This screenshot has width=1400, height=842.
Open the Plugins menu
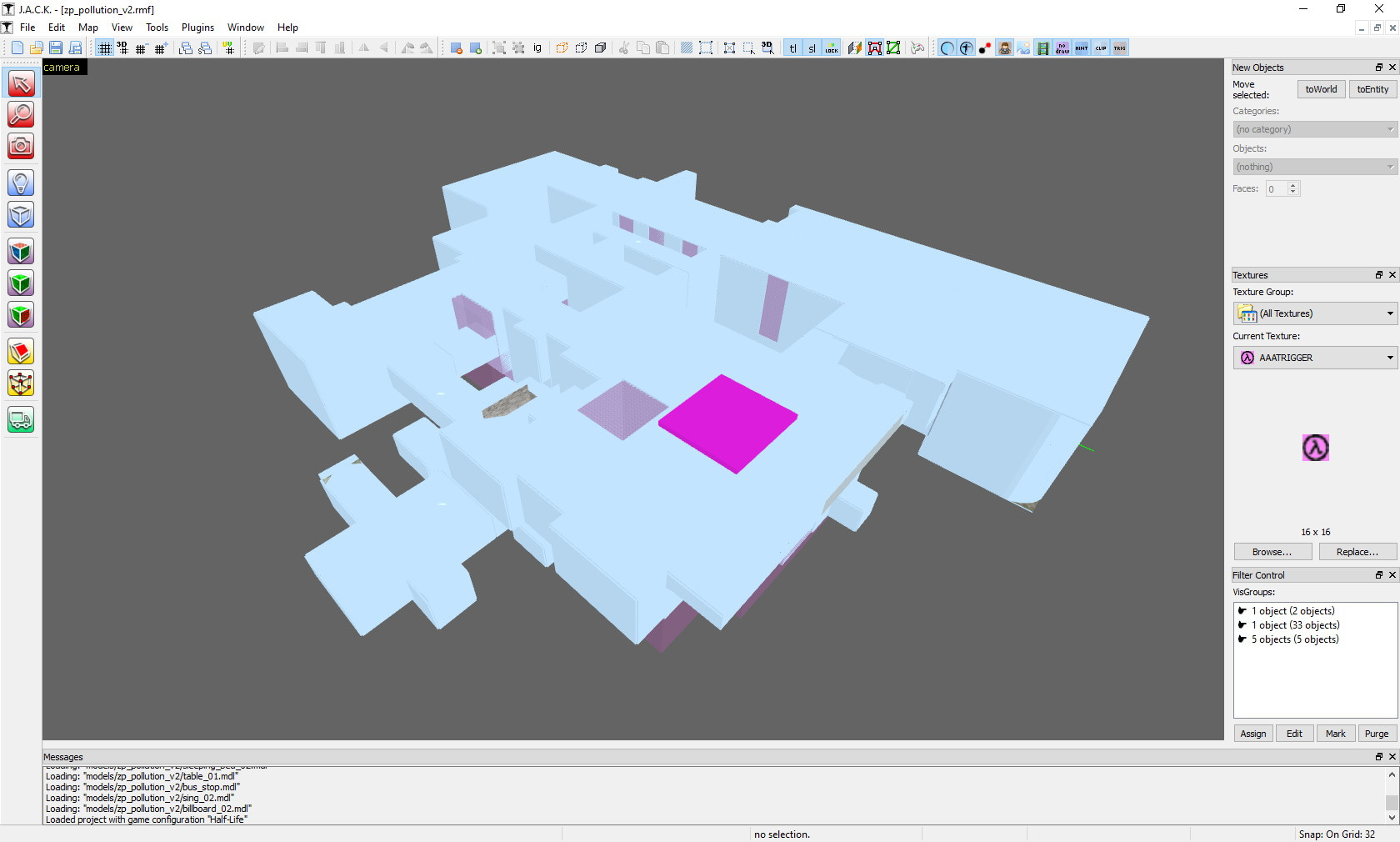point(197,28)
